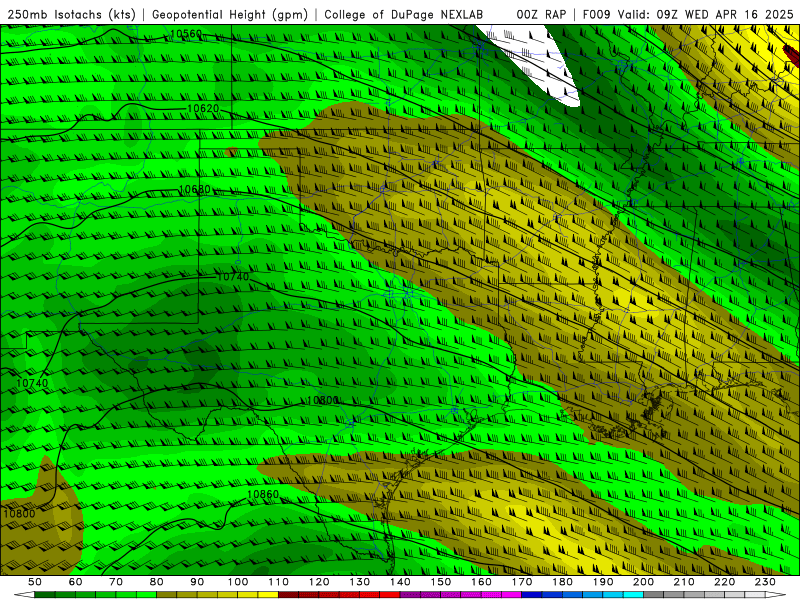
Task: Click the 10680 height contour label
Action: click(x=194, y=190)
